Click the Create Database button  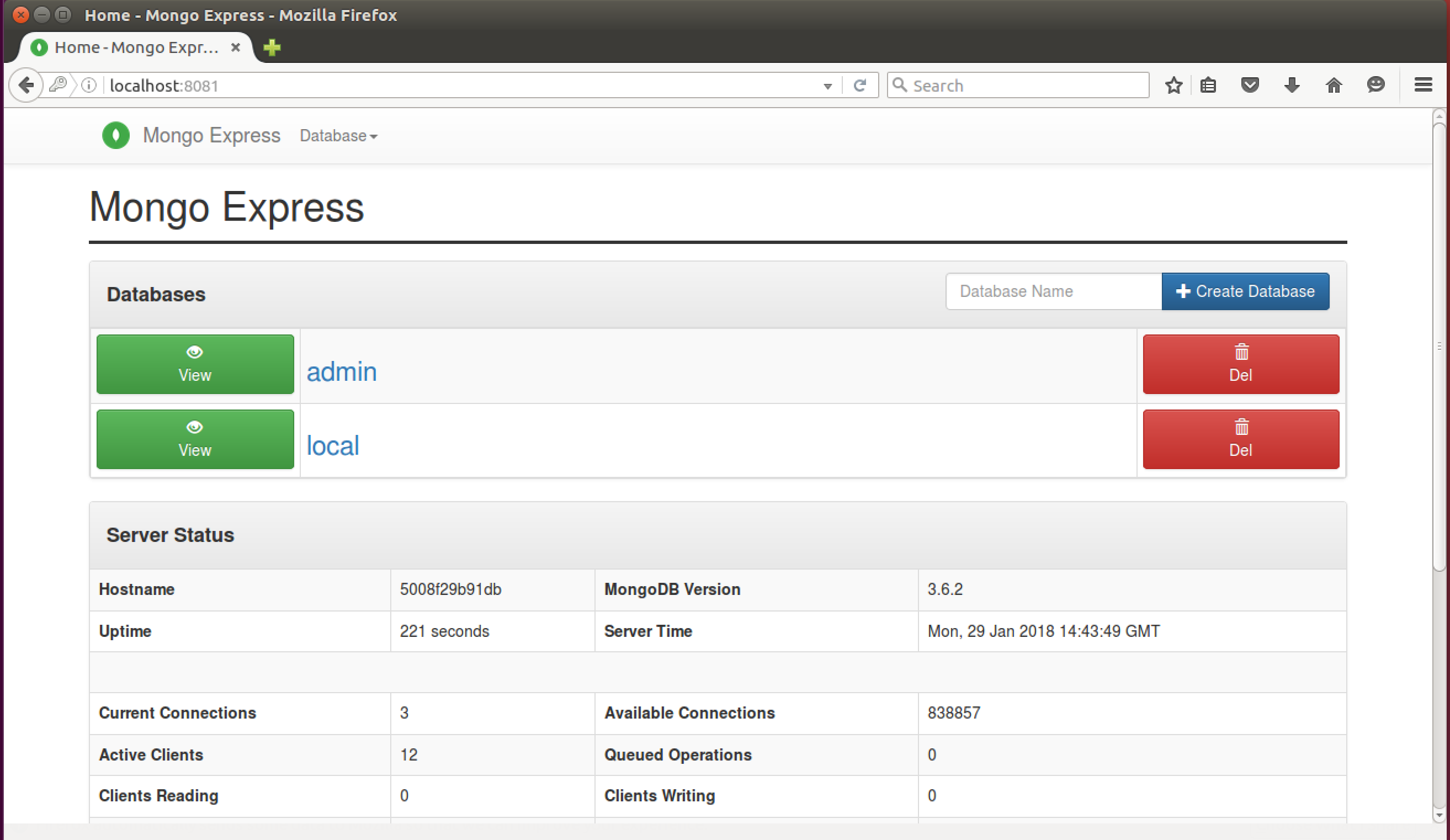[x=1245, y=291]
